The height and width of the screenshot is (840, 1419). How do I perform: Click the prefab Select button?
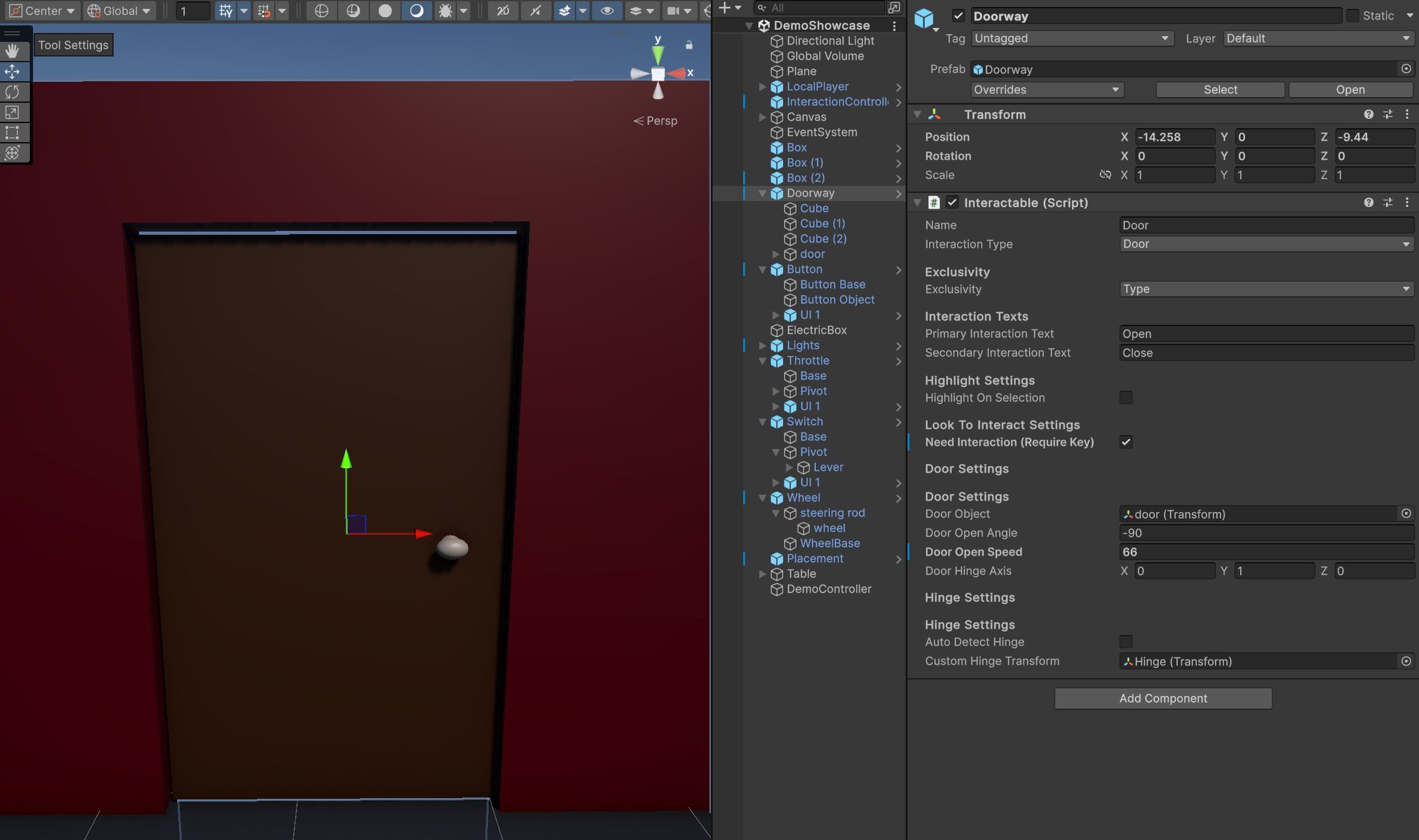point(1220,90)
